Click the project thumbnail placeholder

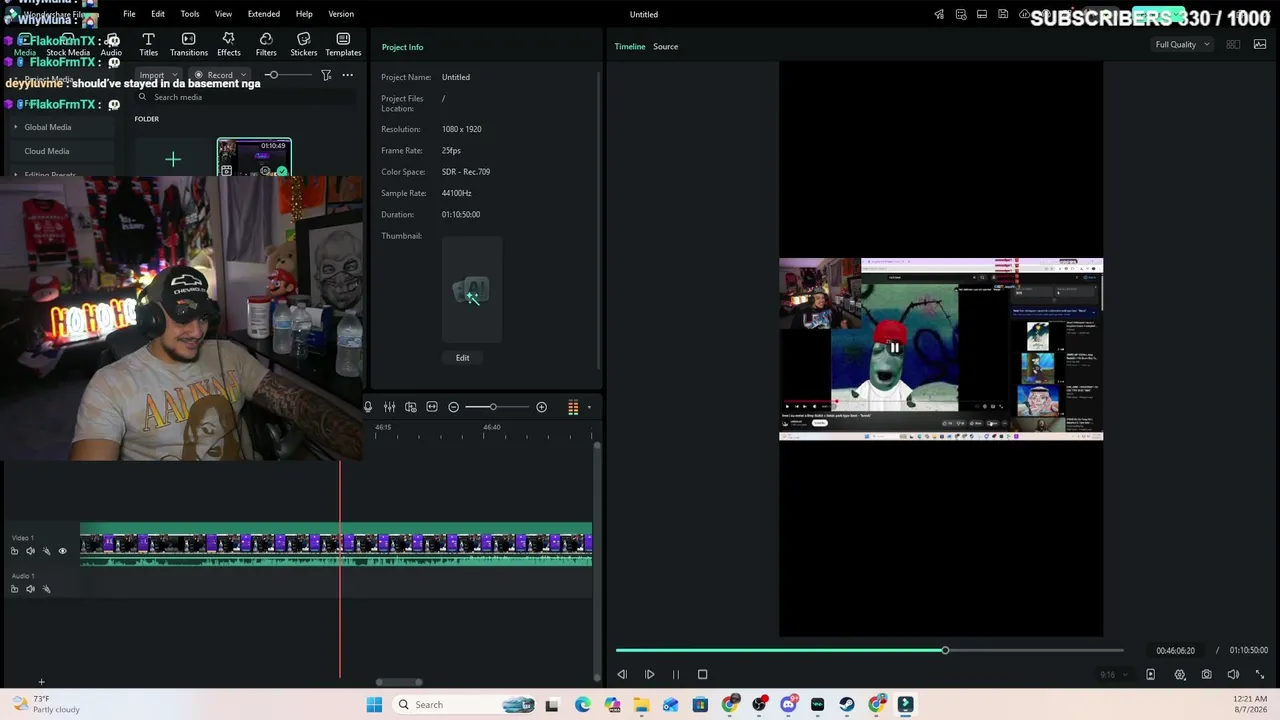tap(472, 291)
